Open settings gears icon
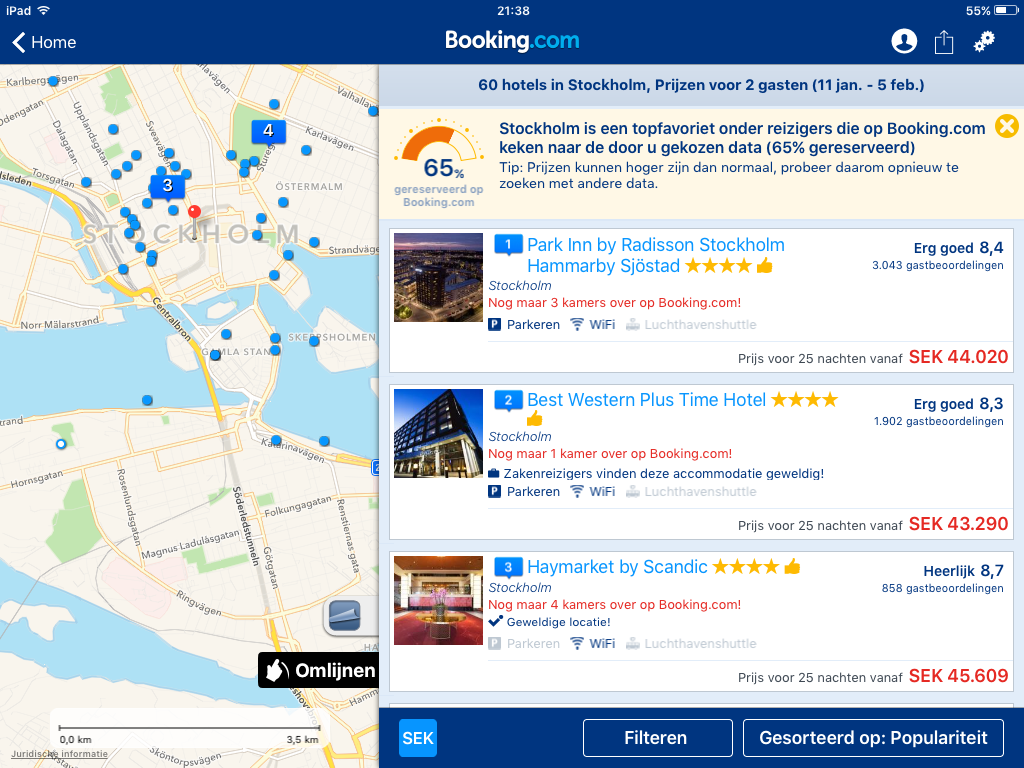 (x=984, y=41)
